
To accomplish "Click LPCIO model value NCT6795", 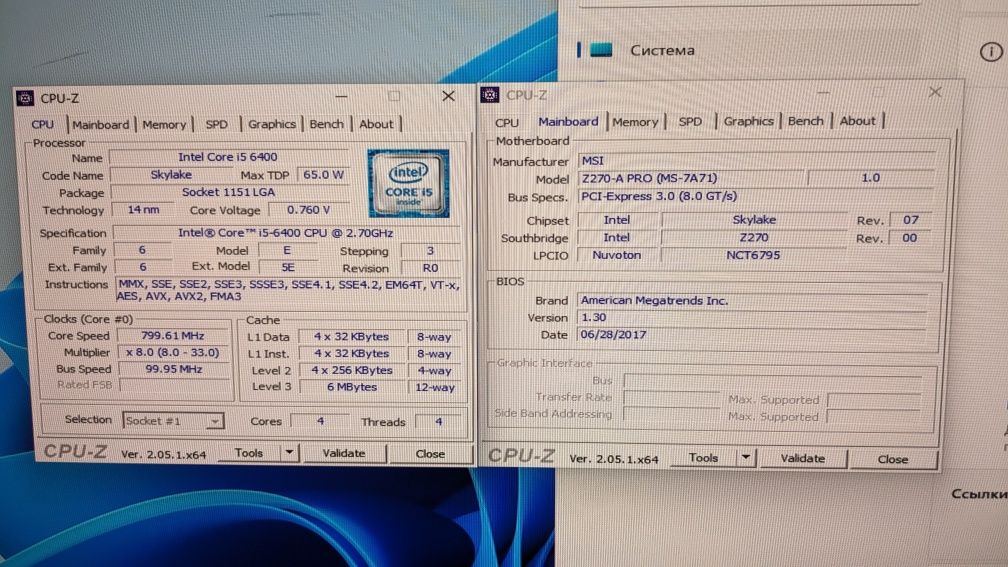I will pos(753,255).
